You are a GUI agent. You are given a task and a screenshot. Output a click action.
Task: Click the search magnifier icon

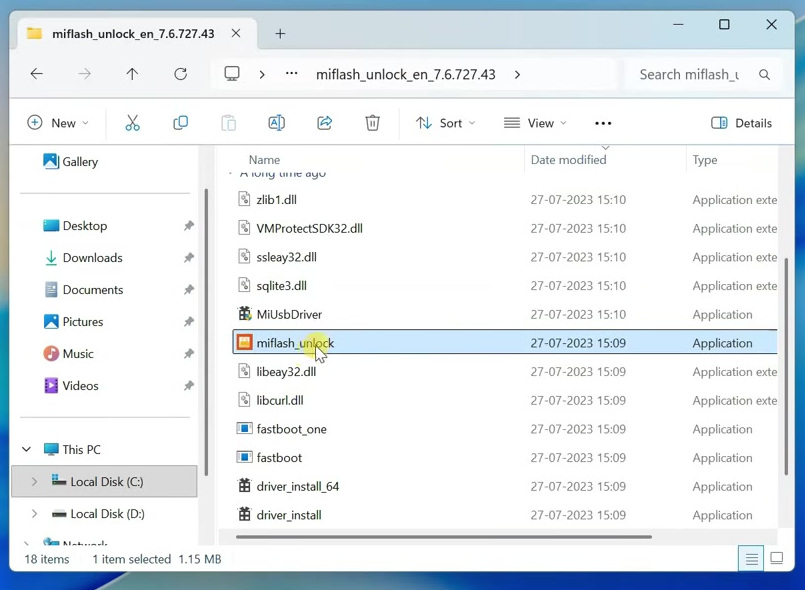[x=764, y=75]
